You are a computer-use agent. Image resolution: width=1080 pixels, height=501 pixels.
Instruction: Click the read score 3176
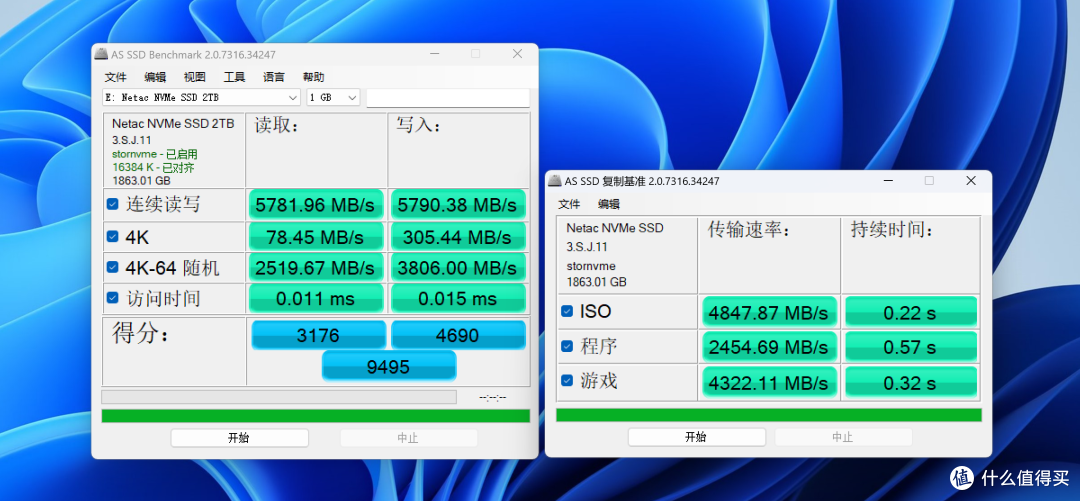pyautogui.click(x=318, y=335)
